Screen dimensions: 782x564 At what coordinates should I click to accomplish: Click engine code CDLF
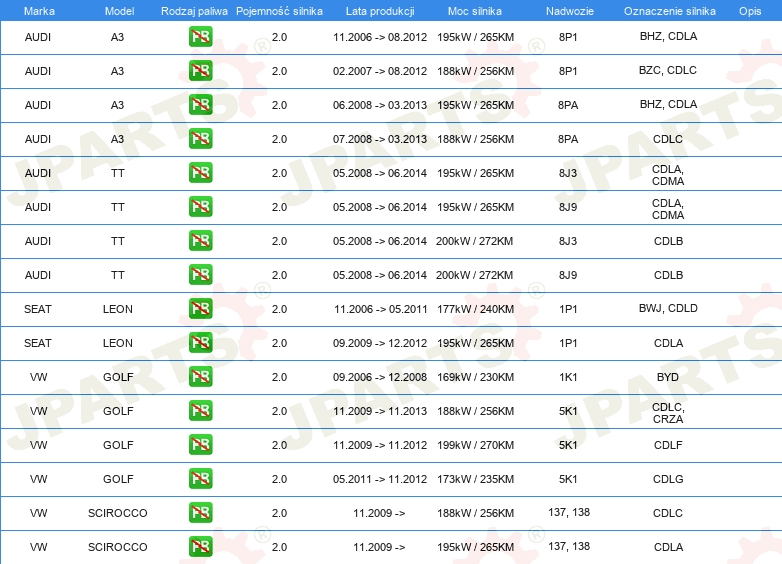click(x=668, y=445)
